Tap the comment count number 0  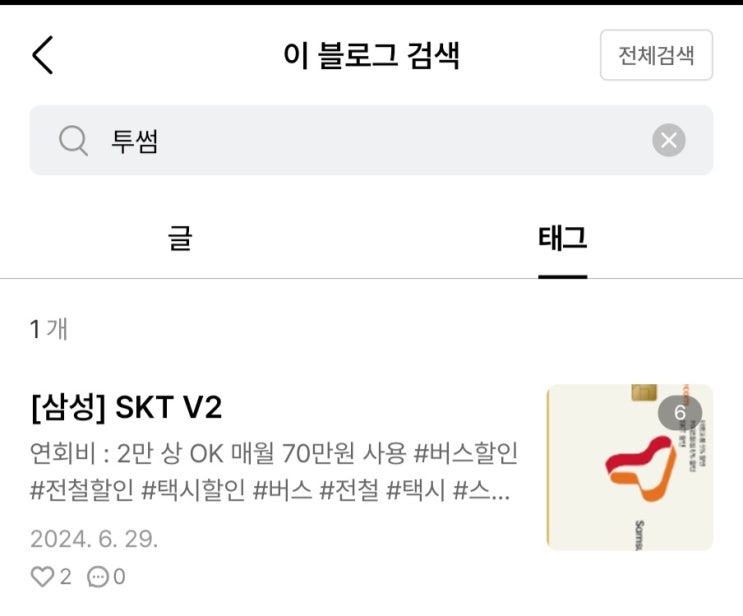(x=119, y=577)
